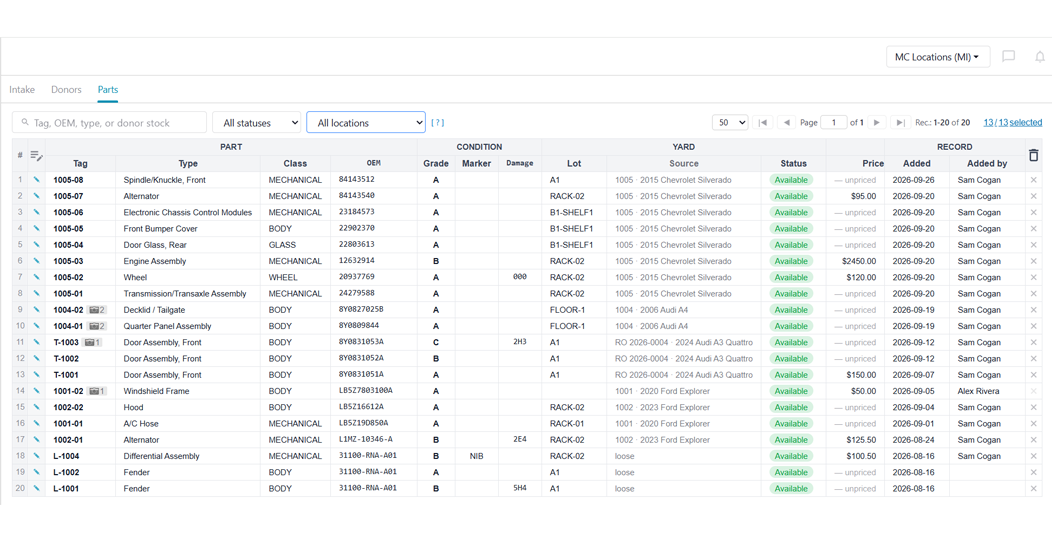Click the $95.00 price for Alternator

coord(864,196)
